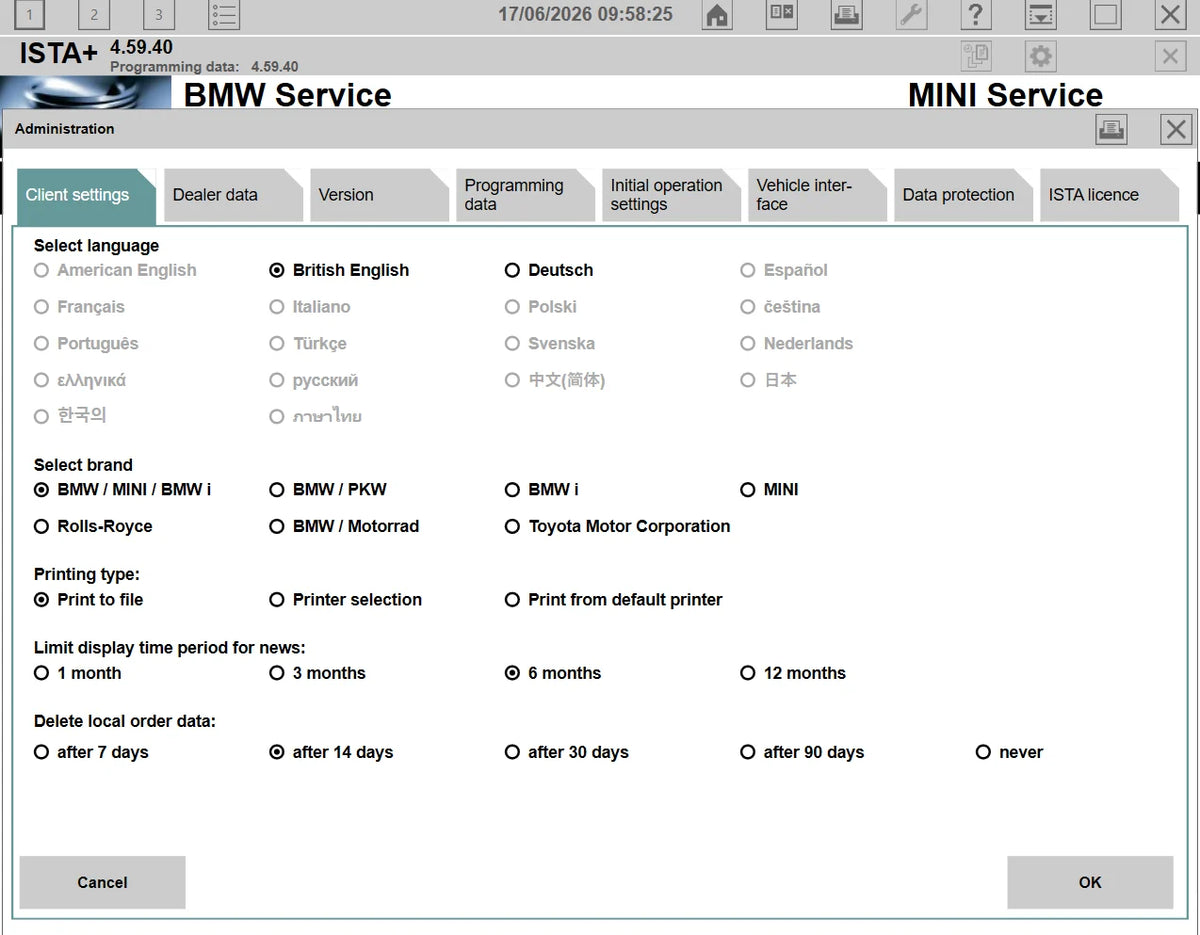This screenshot has width=1200, height=935.
Task: Choose Print from default printer
Action: pos(614,600)
